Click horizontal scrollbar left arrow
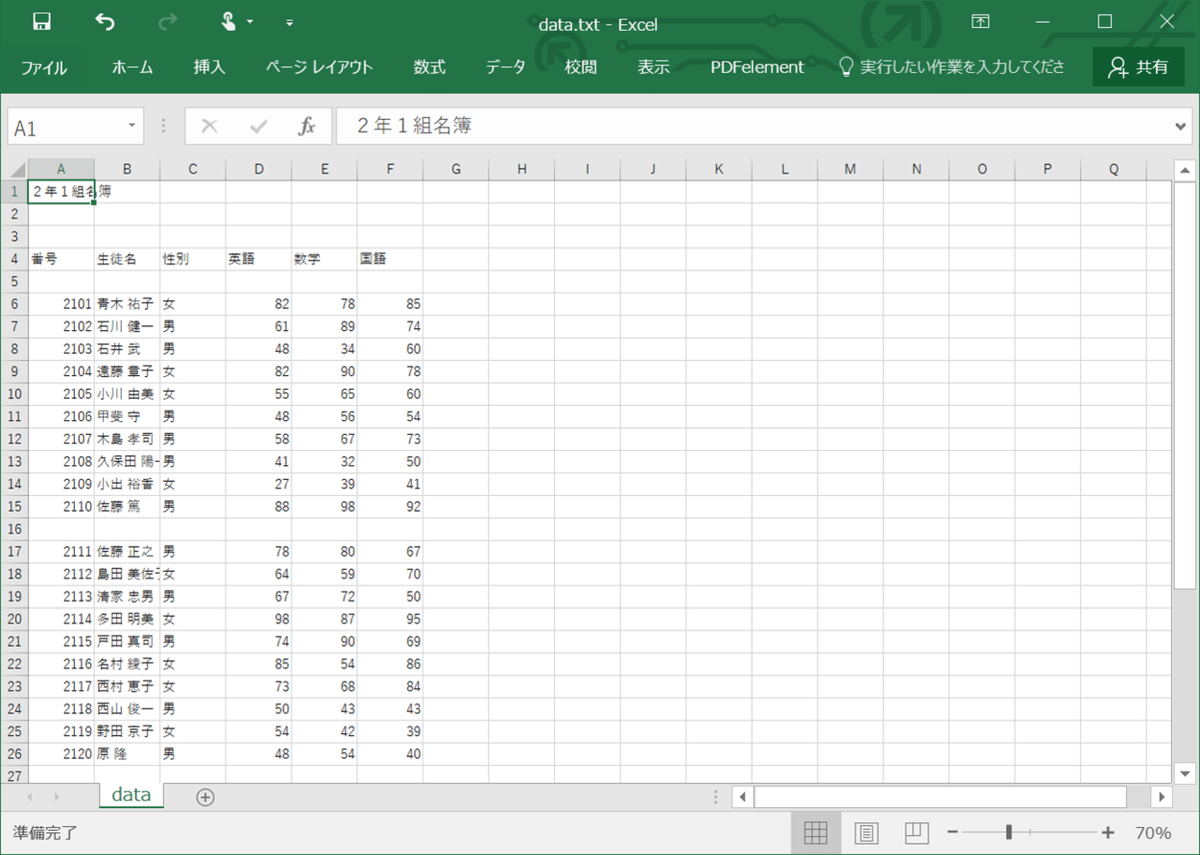1200x855 pixels. pyautogui.click(x=743, y=797)
